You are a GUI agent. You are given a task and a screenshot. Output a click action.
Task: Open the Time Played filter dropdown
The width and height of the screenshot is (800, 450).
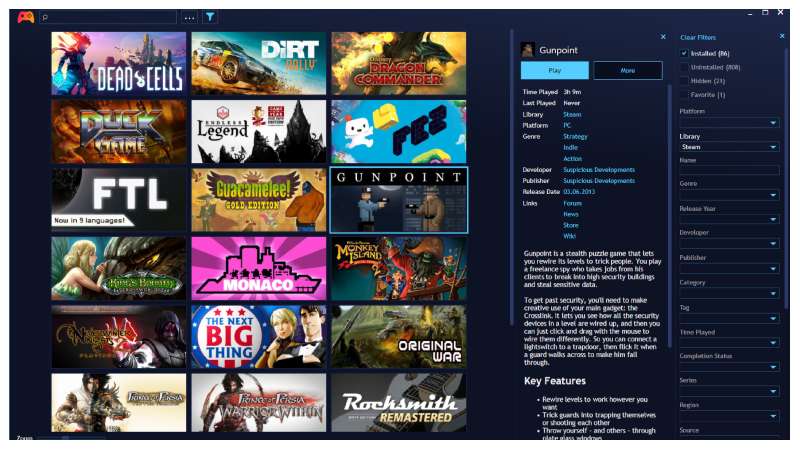click(729, 342)
